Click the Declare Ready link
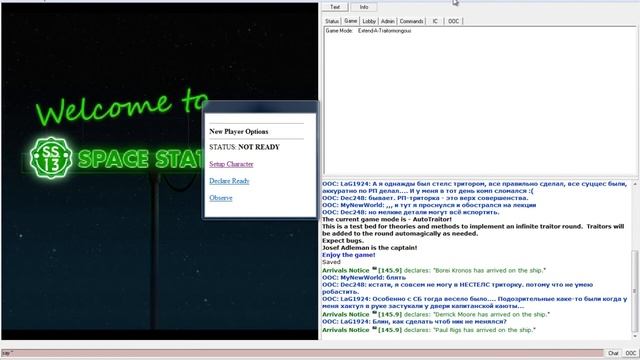This screenshot has height=360, width=640. [229, 181]
